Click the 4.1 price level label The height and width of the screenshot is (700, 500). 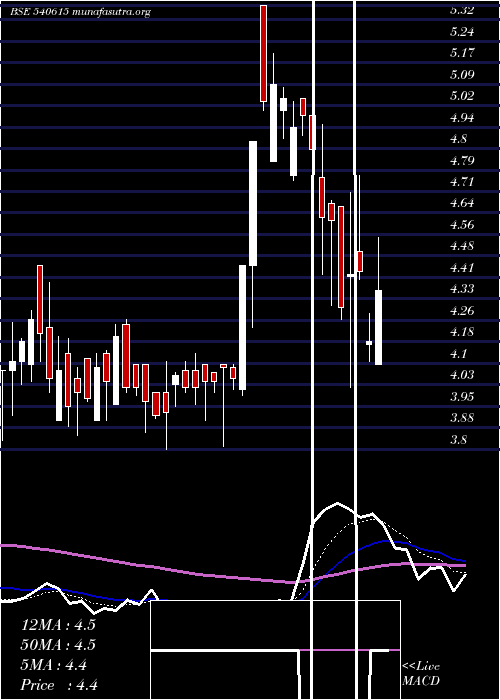pyautogui.click(x=458, y=353)
